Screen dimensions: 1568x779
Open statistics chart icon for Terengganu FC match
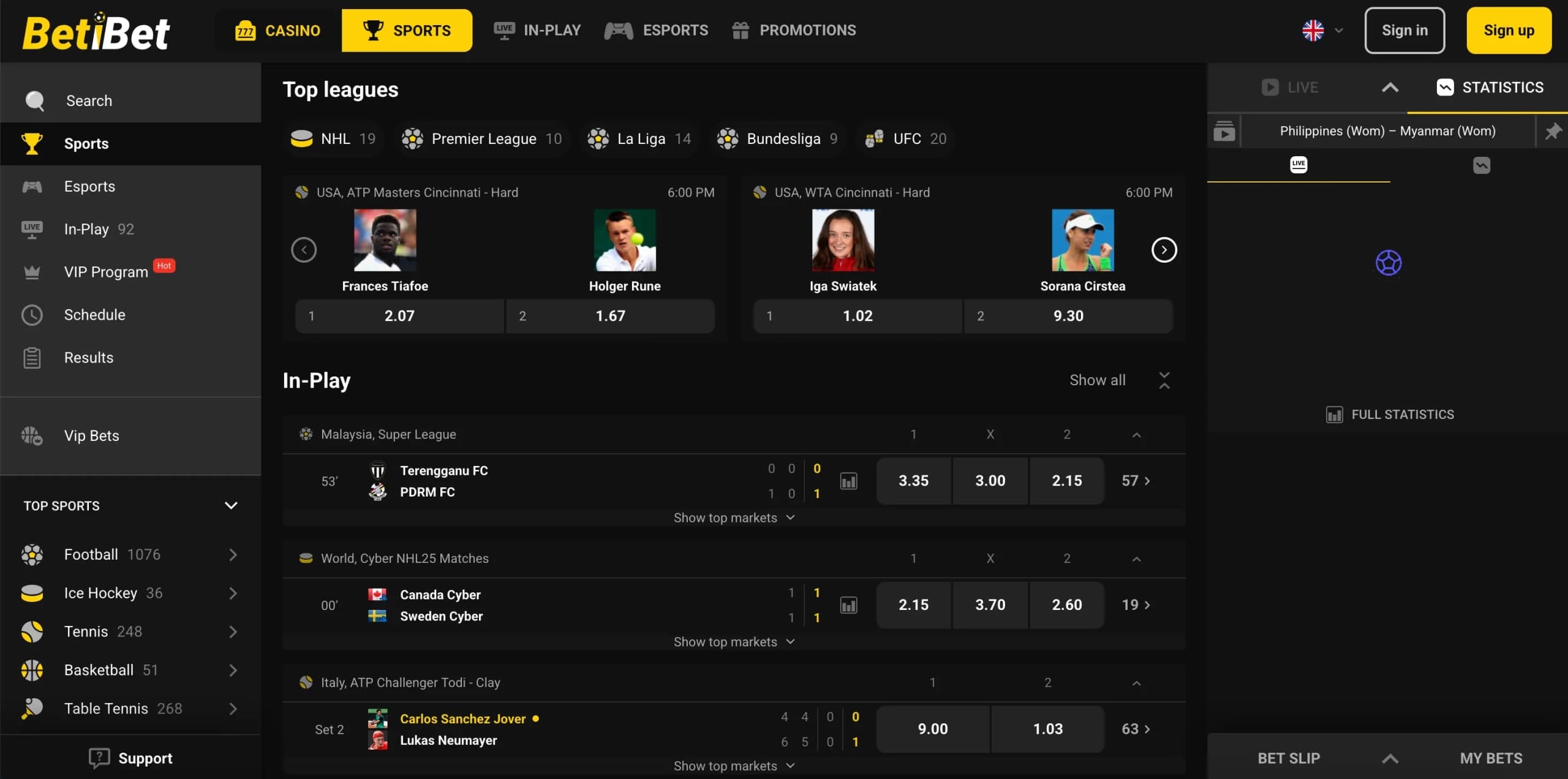(849, 481)
